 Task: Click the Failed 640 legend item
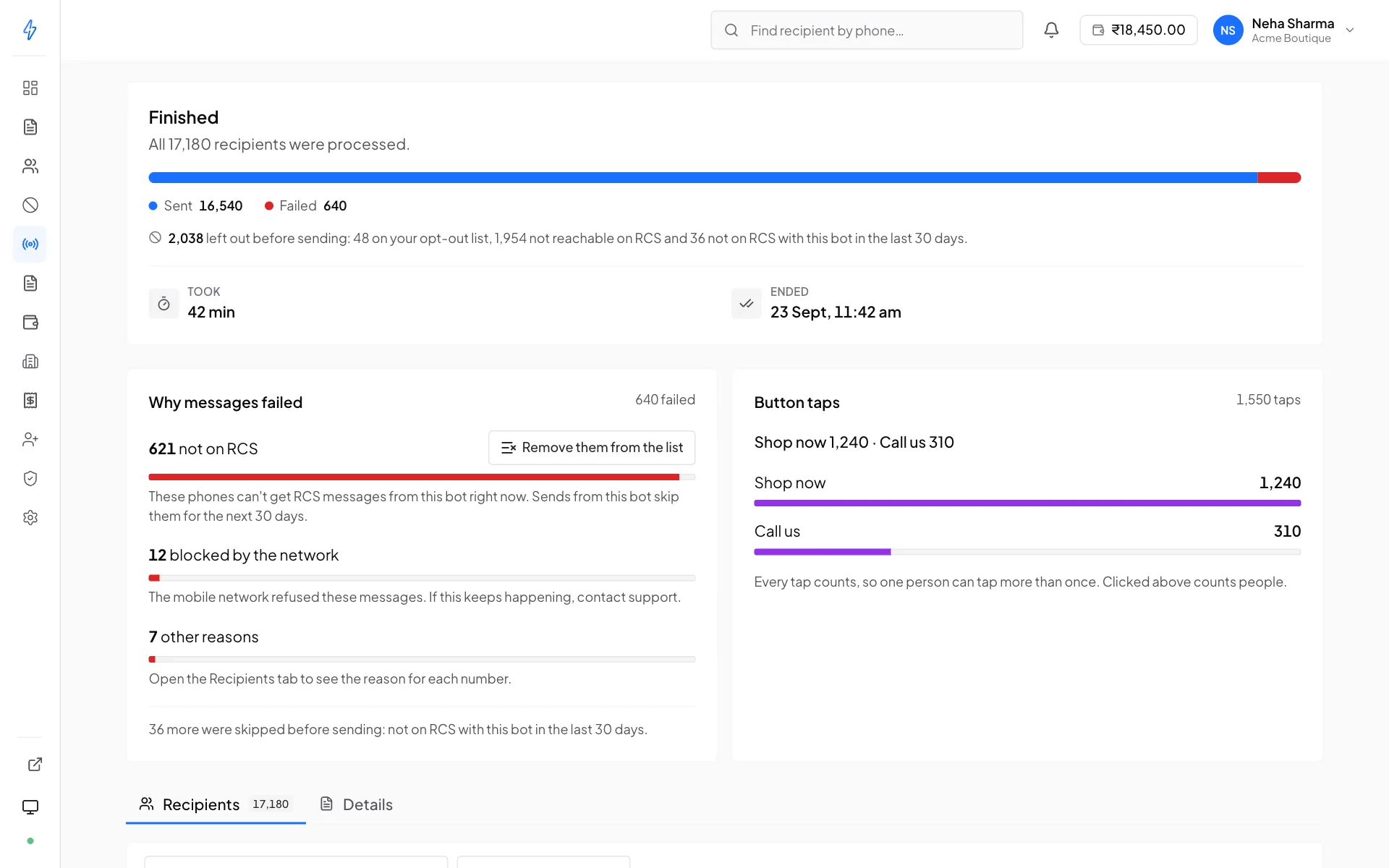tap(305, 206)
